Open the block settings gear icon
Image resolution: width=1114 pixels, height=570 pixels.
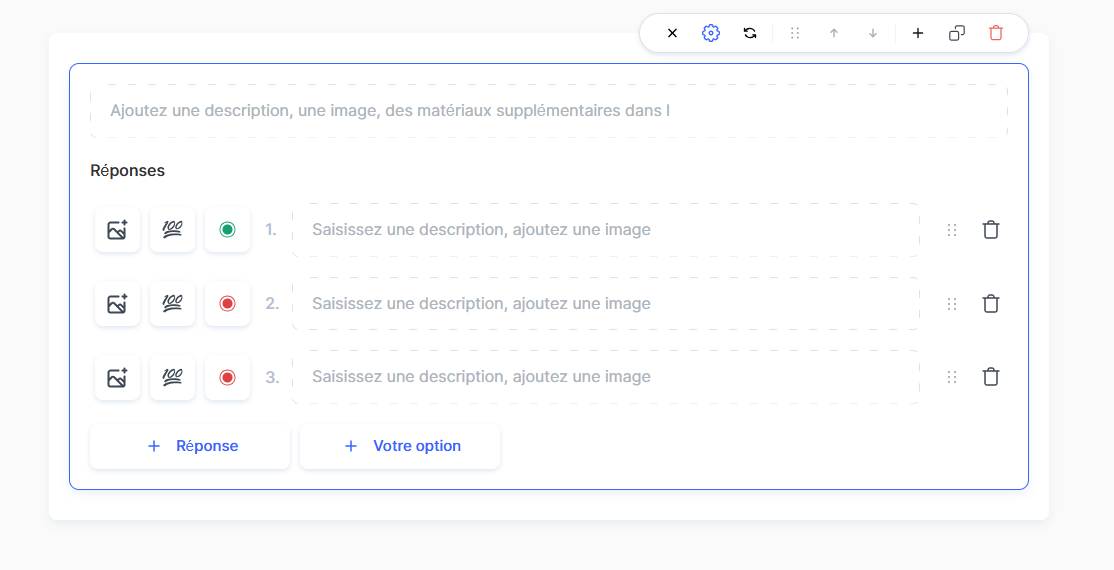(711, 33)
